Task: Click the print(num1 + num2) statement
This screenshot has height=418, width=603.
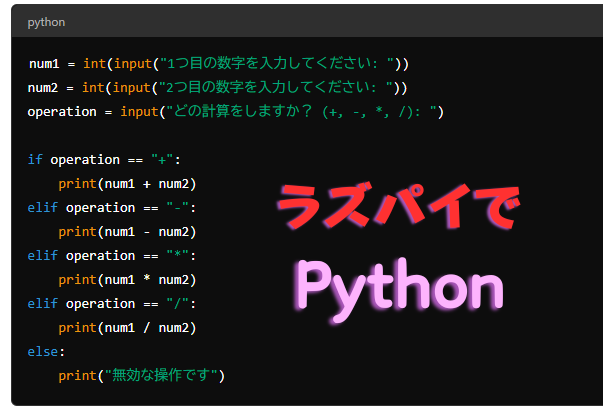Action: [x=127, y=184]
